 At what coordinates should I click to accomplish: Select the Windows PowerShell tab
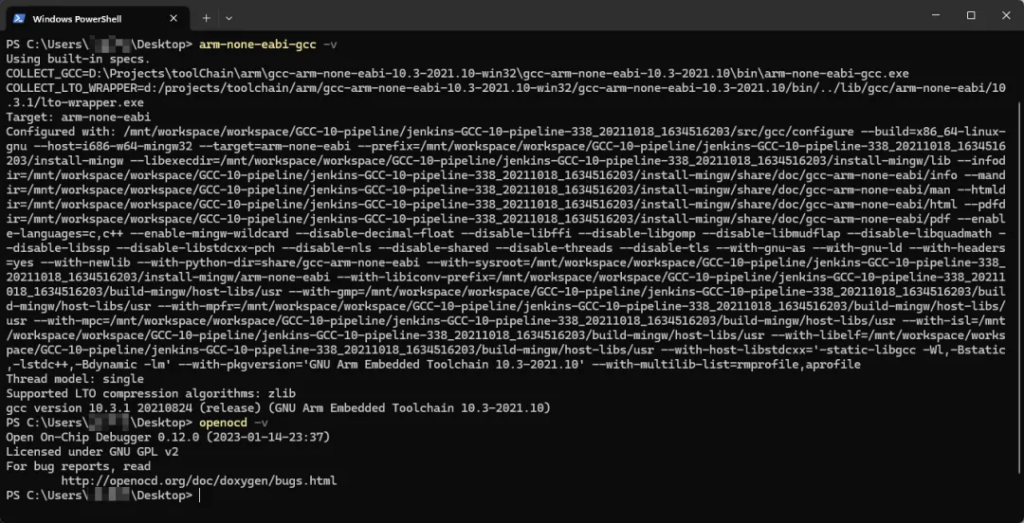pyautogui.click(x=90, y=18)
